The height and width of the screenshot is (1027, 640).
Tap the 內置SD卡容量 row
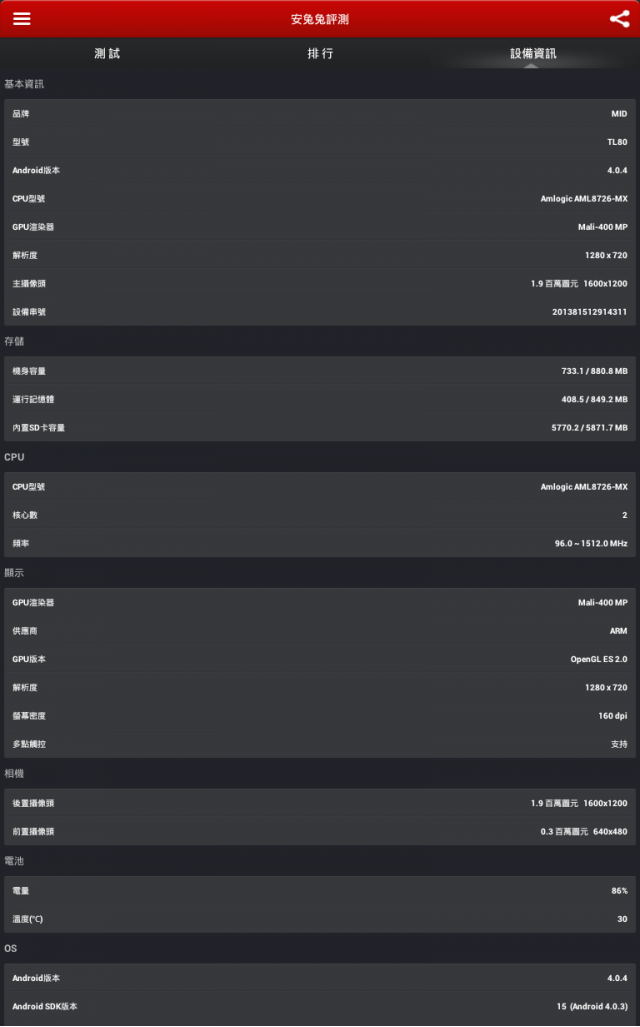(320, 428)
